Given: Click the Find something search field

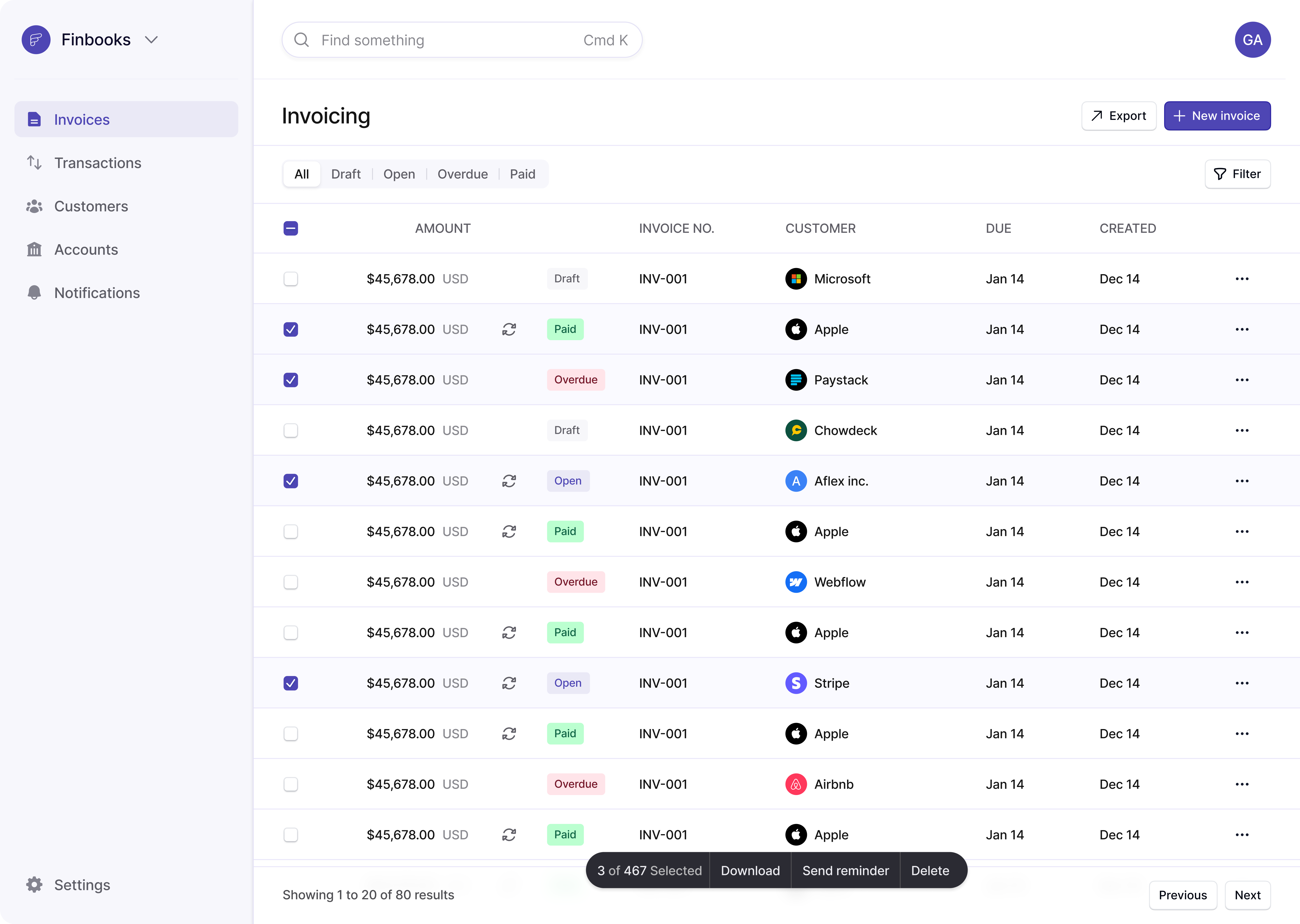Looking at the screenshot, I should pyautogui.click(x=462, y=40).
